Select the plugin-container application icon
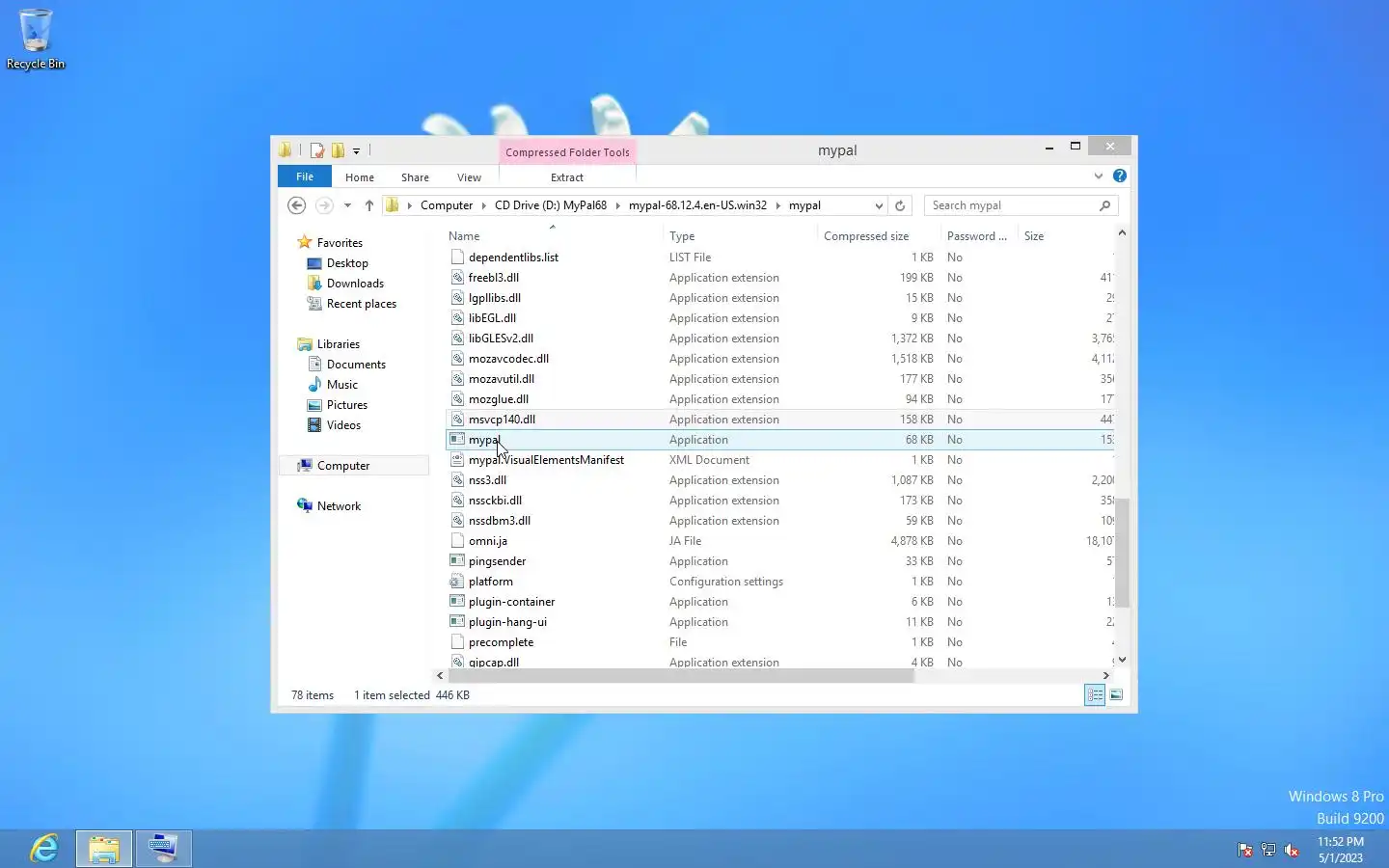This screenshot has width=1389, height=868. pos(458,602)
